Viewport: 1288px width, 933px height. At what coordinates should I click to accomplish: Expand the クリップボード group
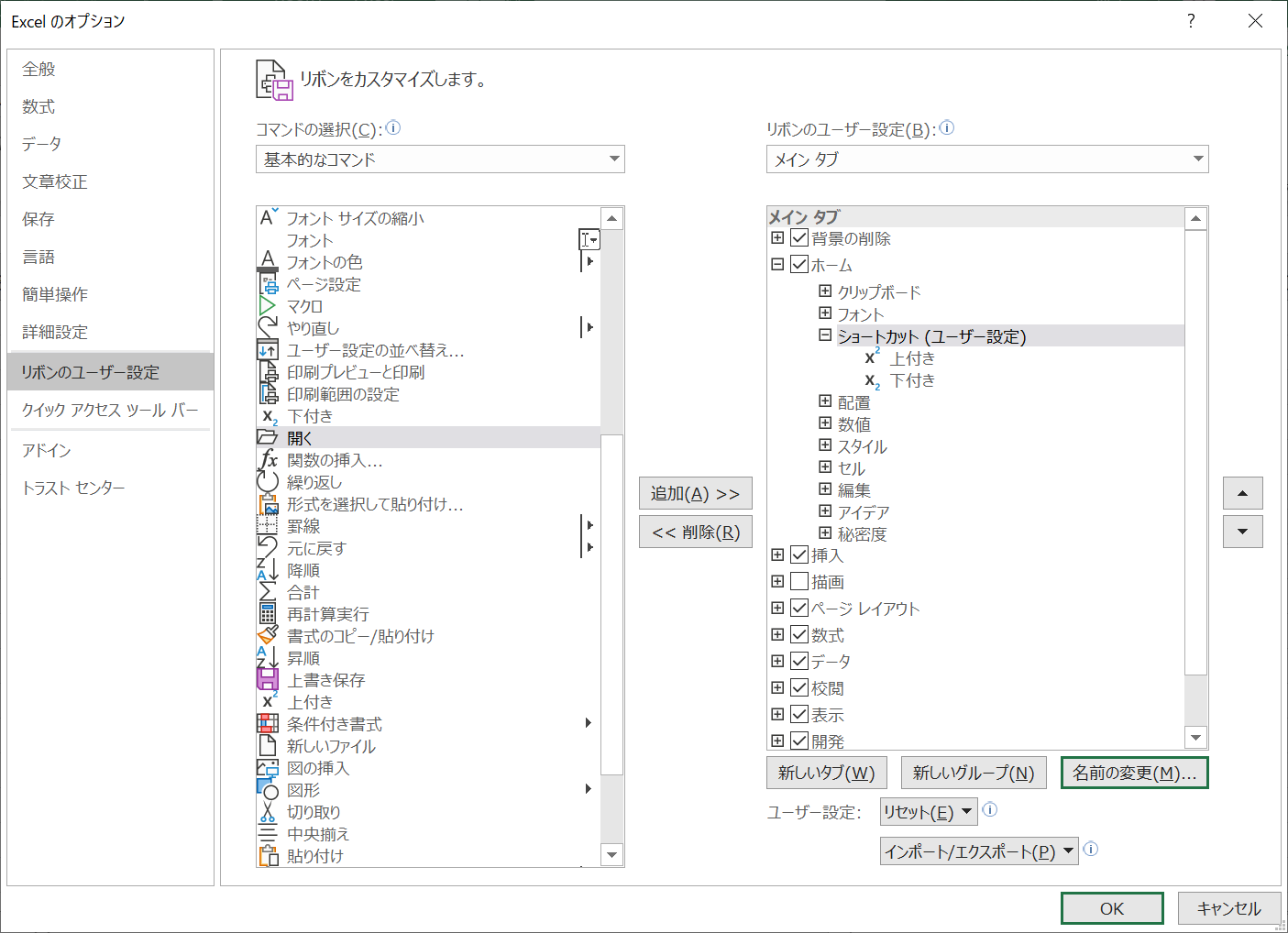[x=823, y=290]
